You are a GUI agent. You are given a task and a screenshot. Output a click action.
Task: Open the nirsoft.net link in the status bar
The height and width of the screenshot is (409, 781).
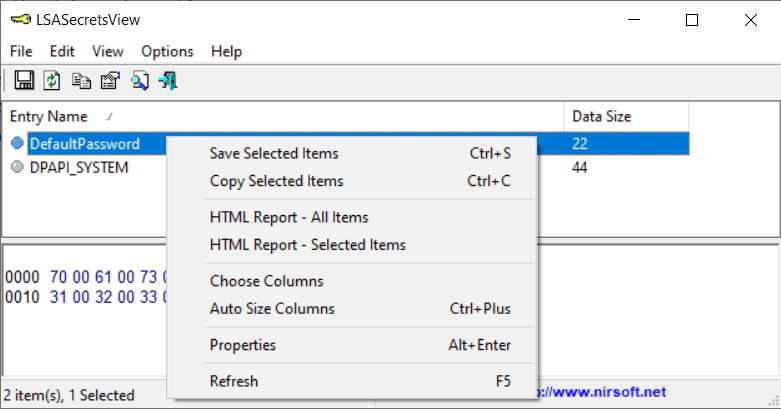[602, 392]
